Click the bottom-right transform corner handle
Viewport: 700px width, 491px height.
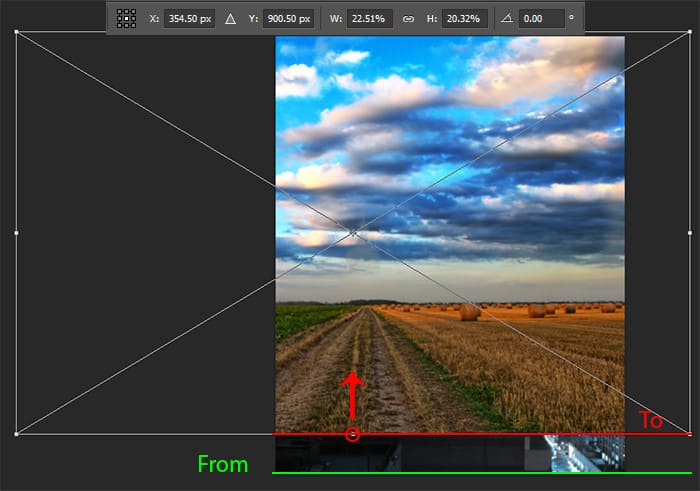click(689, 434)
